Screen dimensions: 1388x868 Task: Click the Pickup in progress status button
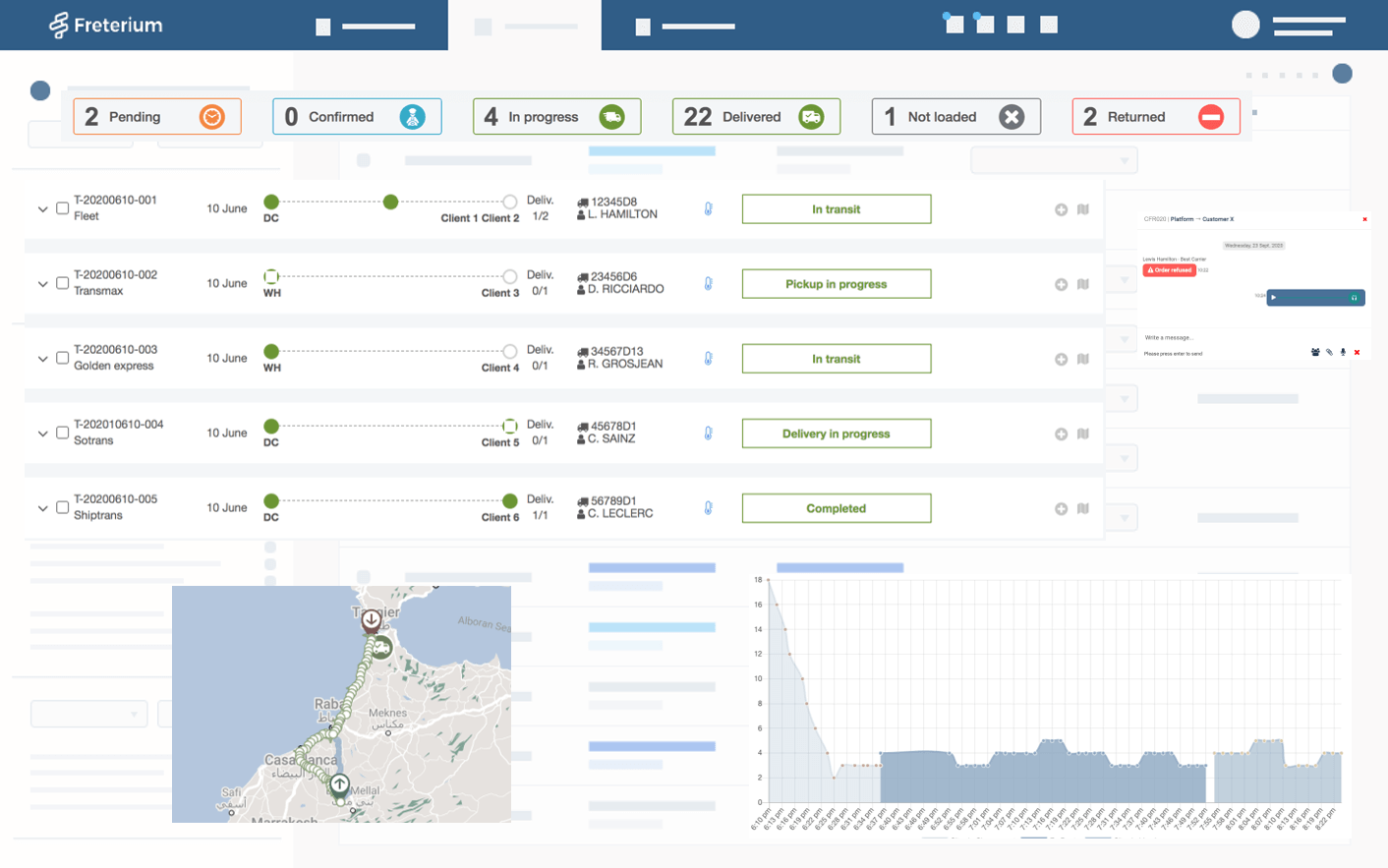tap(836, 284)
